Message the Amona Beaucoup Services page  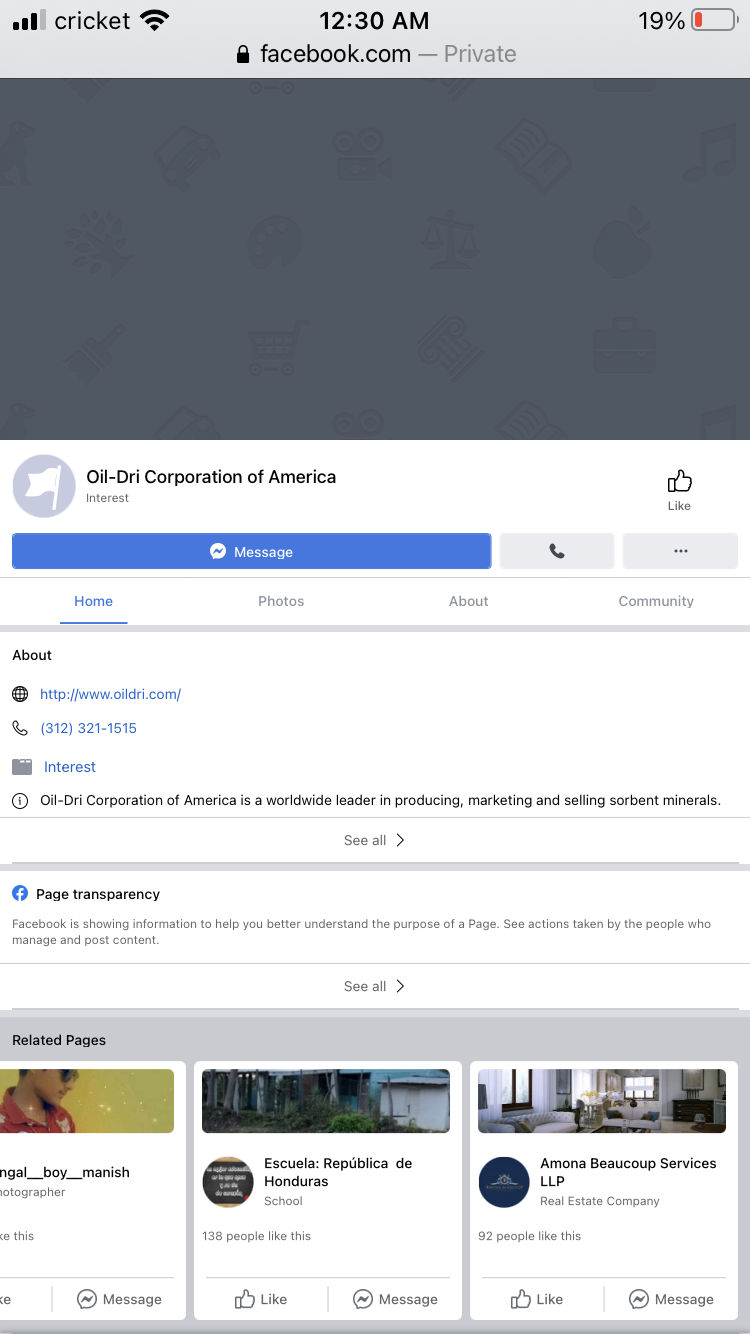point(672,1299)
